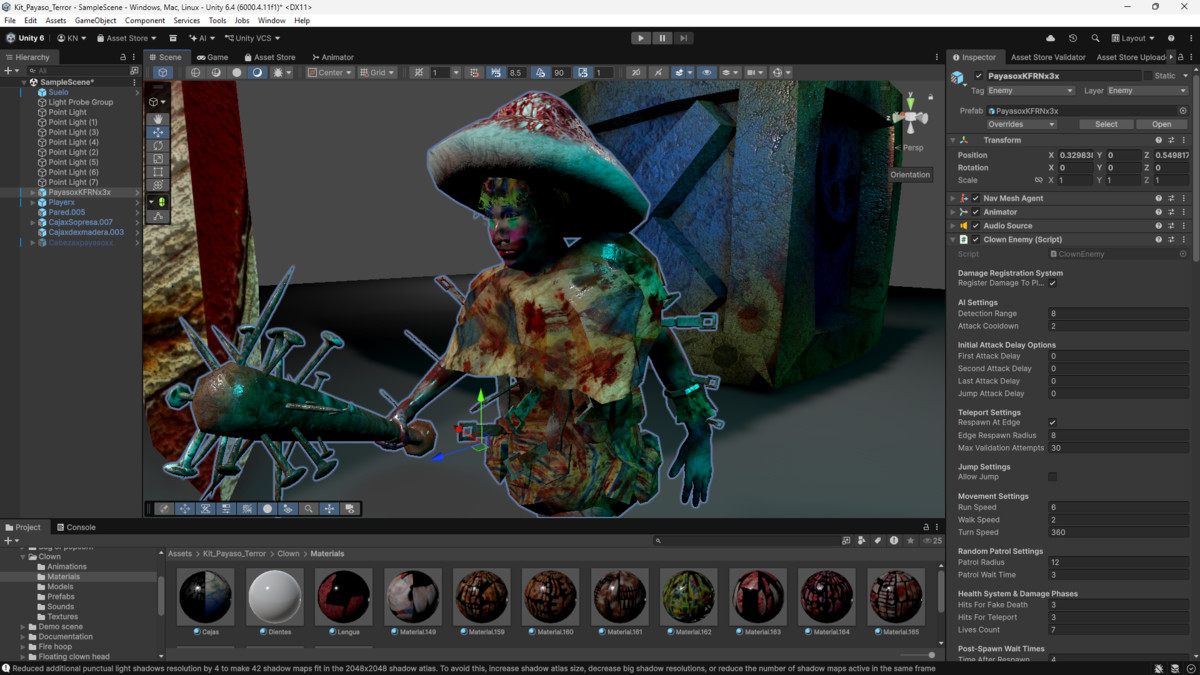Open Nav Mesh Agent preset icon
1200x675 pixels.
click(x=1171, y=198)
